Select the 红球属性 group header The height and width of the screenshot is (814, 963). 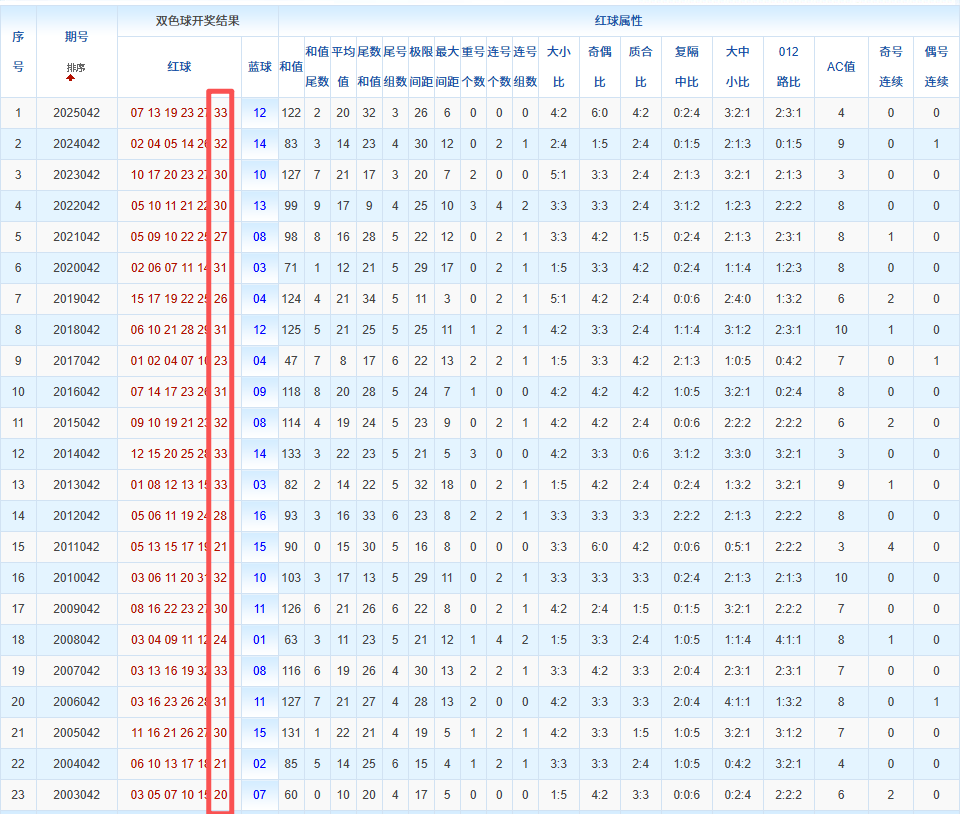coord(618,21)
